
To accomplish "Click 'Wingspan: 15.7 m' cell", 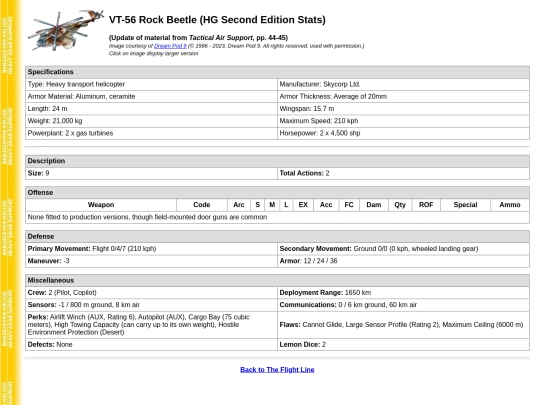I will click(x=403, y=109).
